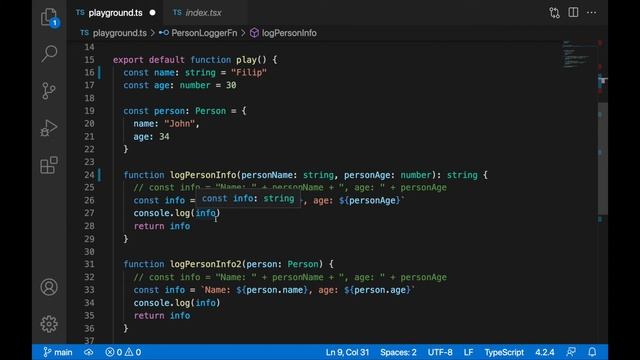Click the number 30 on line 17

(231, 85)
